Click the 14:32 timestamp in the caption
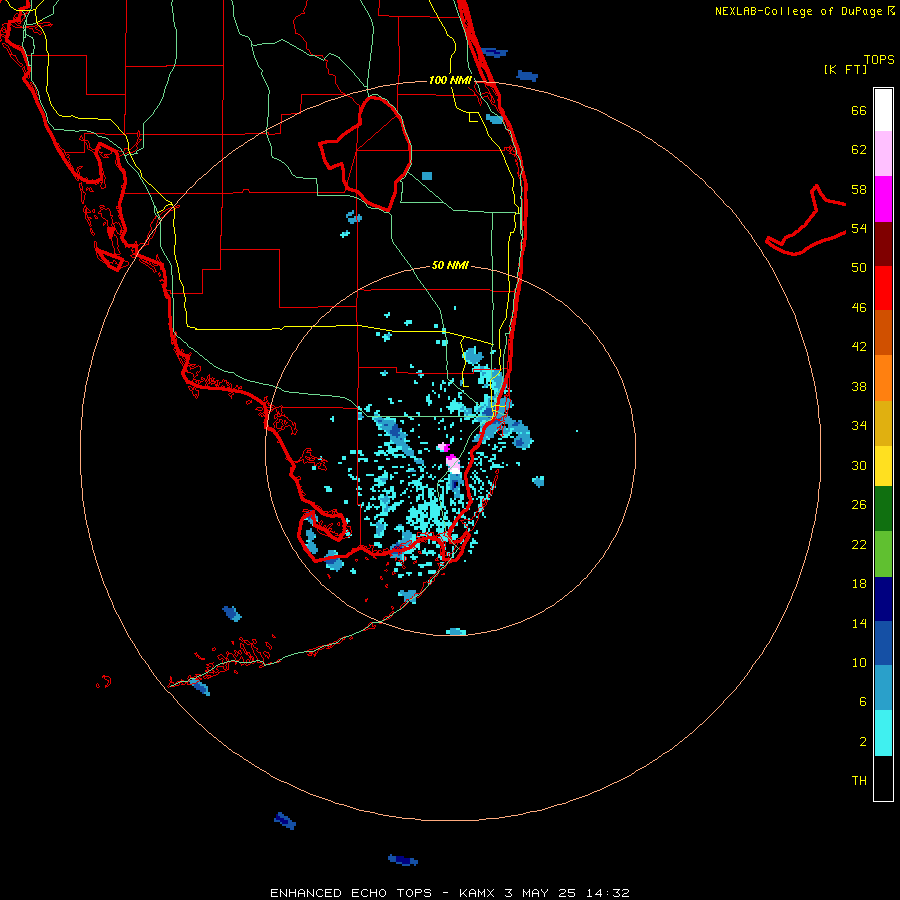Viewport: 900px width, 900px height. [608, 893]
